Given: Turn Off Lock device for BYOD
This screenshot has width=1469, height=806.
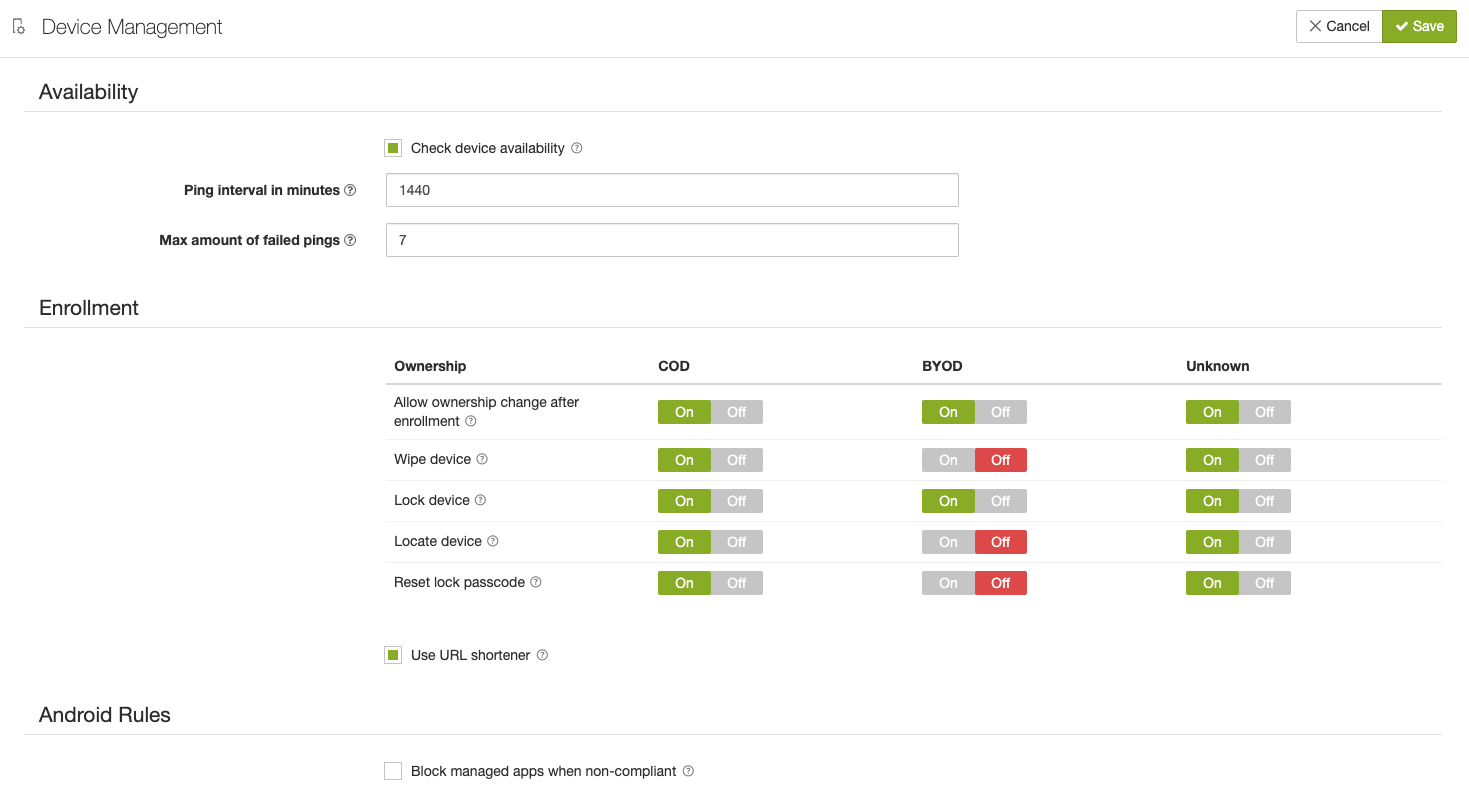Looking at the screenshot, I should click(x=1001, y=501).
